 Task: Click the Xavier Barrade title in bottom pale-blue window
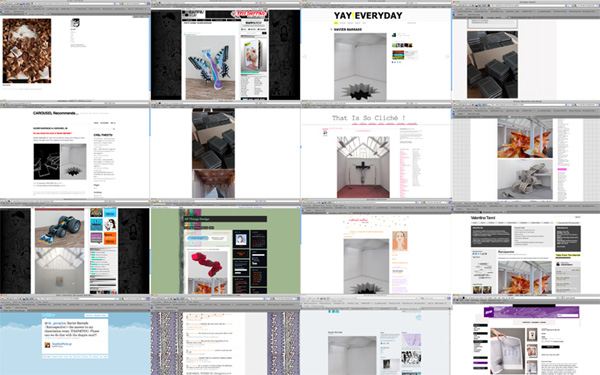(x=335, y=333)
